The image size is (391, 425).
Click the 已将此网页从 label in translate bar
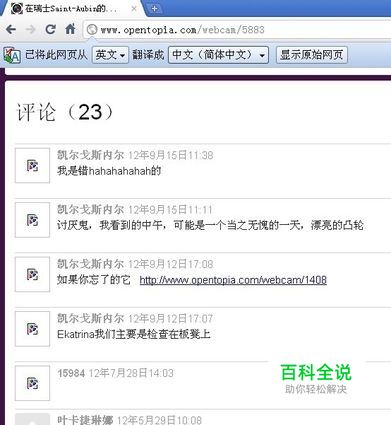click(x=56, y=55)
